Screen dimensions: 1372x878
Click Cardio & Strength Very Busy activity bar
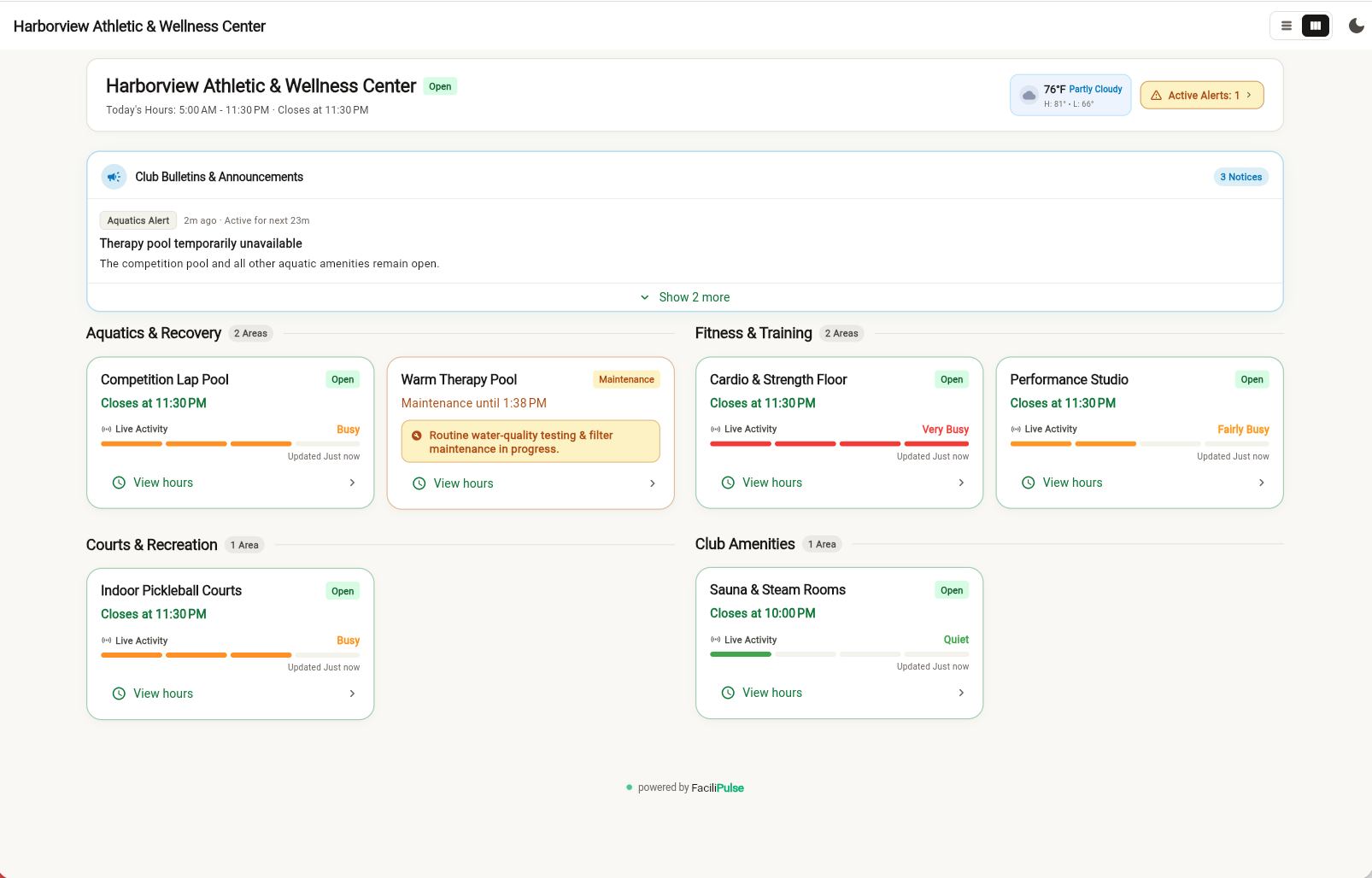point(840,444)
